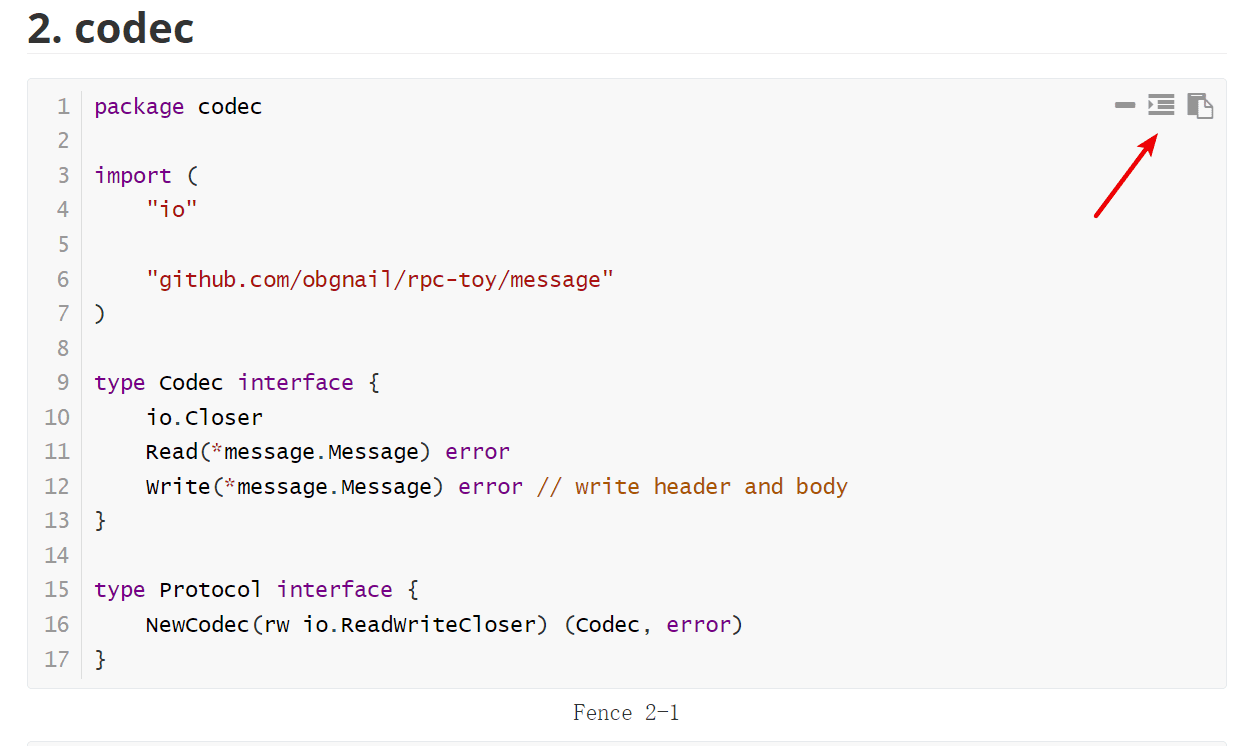Click the 'import' keyword on line 3
The height and width of the screenshot is (746, 1258).
(133, 176)
